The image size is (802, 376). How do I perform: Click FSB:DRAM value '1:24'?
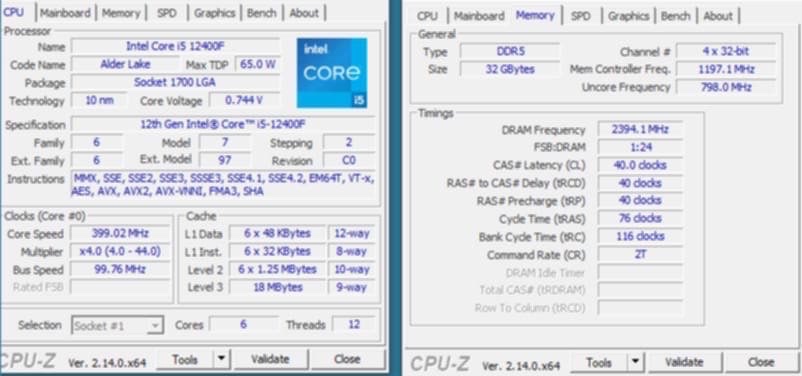pos(640,147)
